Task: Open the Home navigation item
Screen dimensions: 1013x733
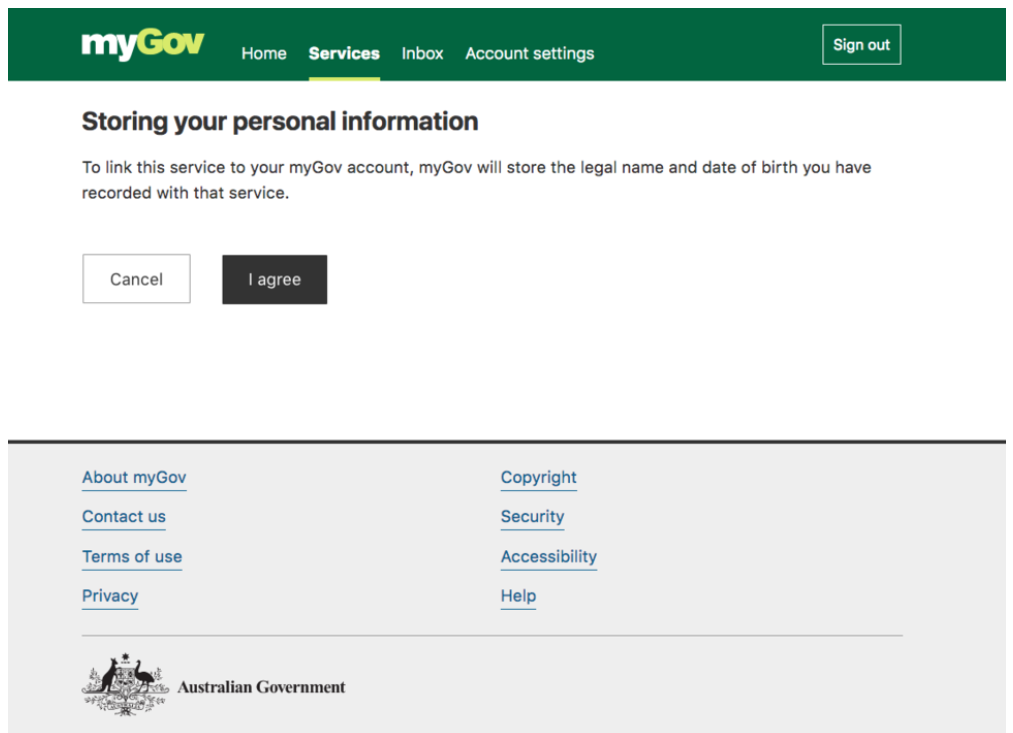Action: [x=264, y=54]
